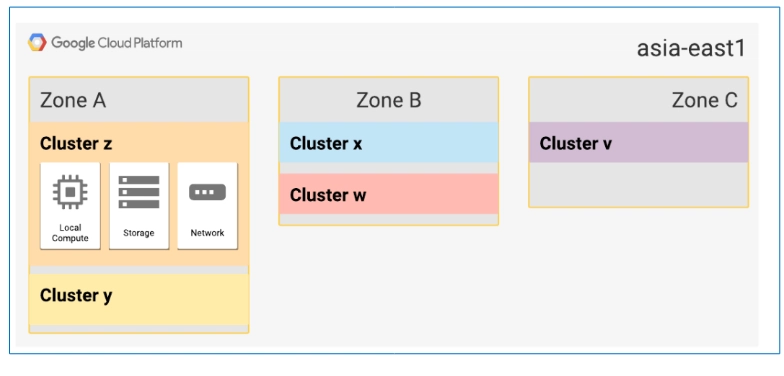Click the Storage white card
The width and height of the screenshot is (784, 376).
tap(139, 206)
